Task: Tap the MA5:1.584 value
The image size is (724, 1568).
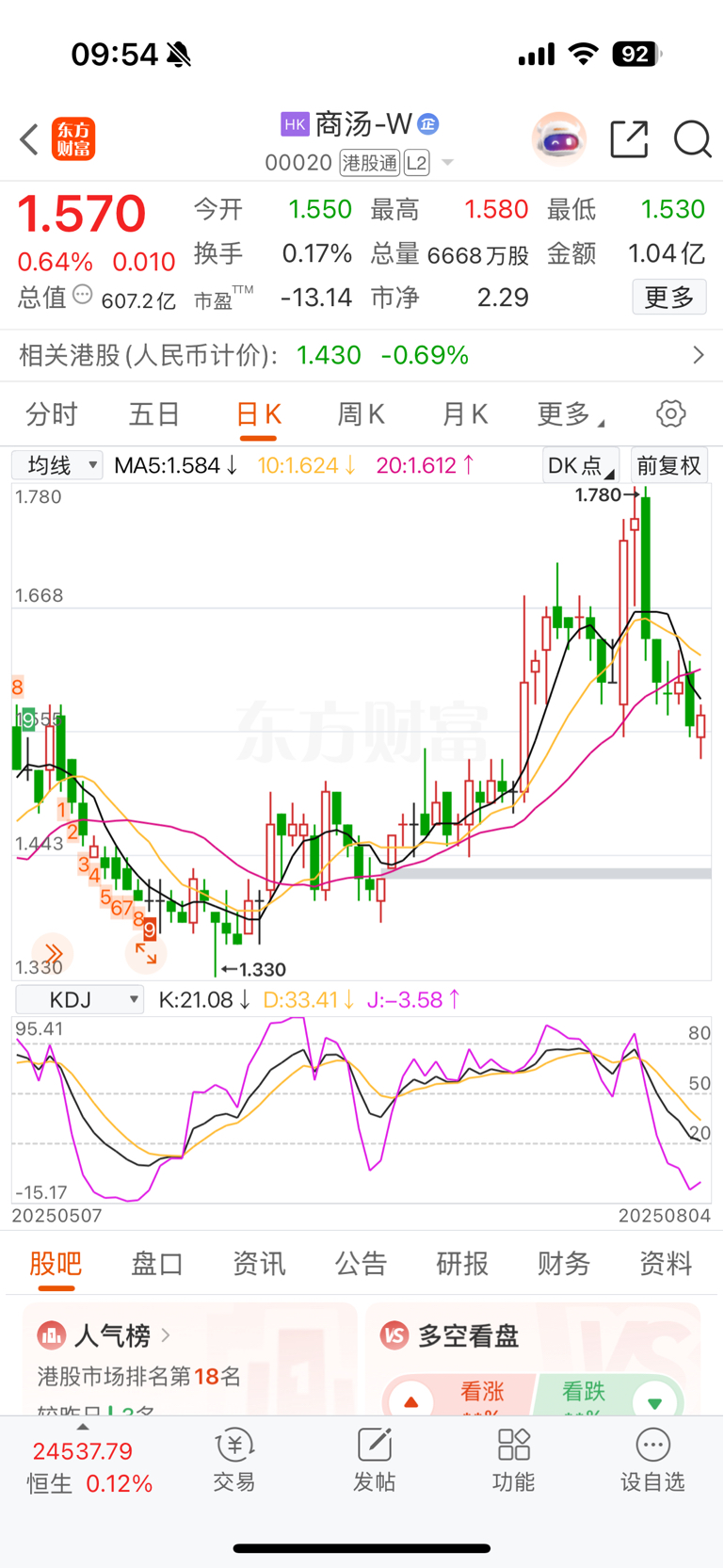Action: coord(176,465)
